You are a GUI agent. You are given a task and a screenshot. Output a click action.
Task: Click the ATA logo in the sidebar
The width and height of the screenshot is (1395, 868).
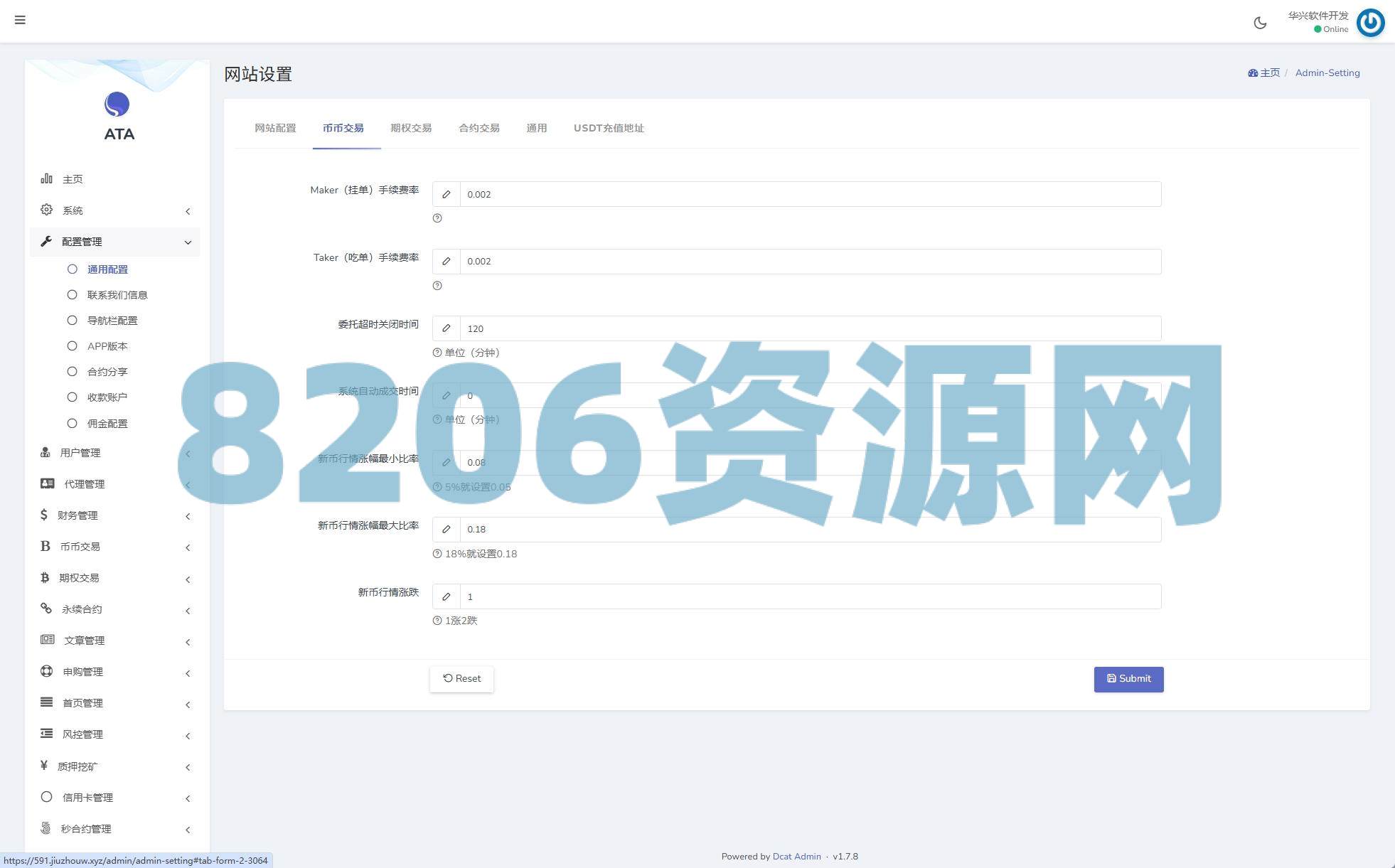click(x=117, y=105)
